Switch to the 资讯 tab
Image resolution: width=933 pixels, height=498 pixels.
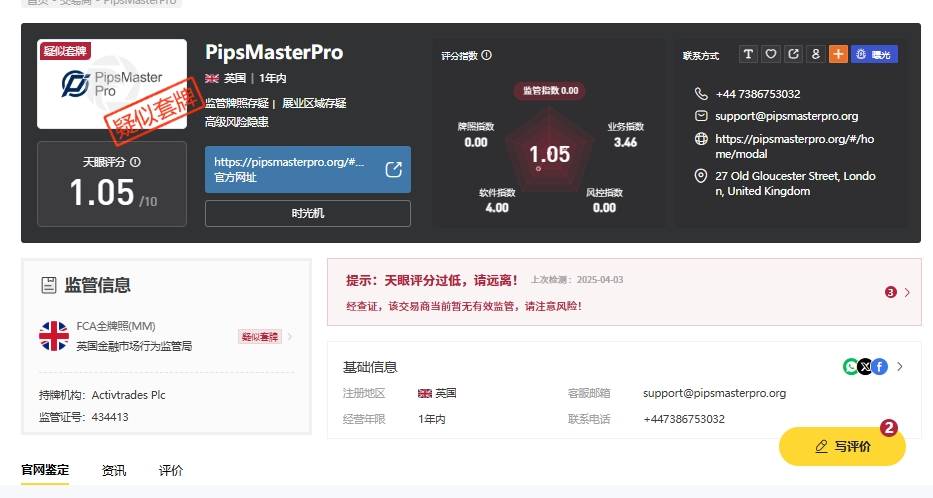114,471
